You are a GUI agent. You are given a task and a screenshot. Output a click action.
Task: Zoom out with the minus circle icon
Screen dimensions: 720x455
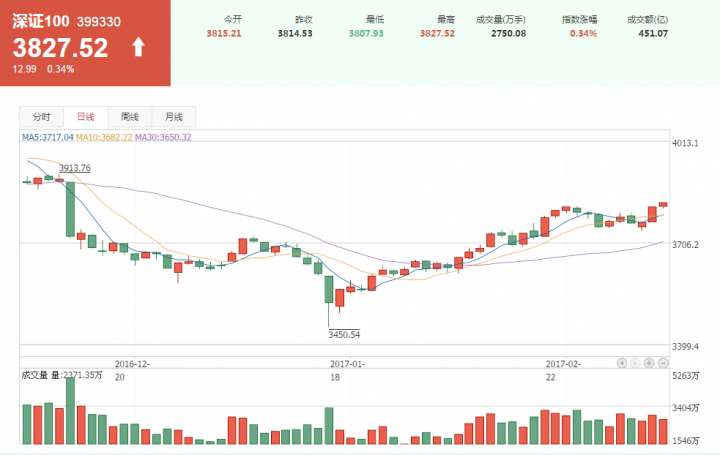click(663, 363)
